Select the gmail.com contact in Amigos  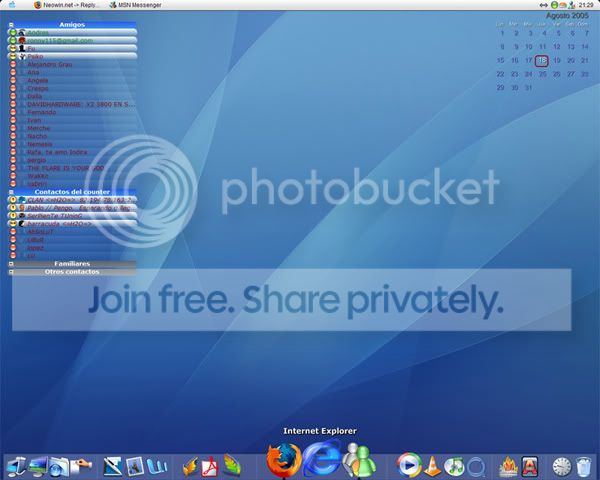(x=72, y=41)
